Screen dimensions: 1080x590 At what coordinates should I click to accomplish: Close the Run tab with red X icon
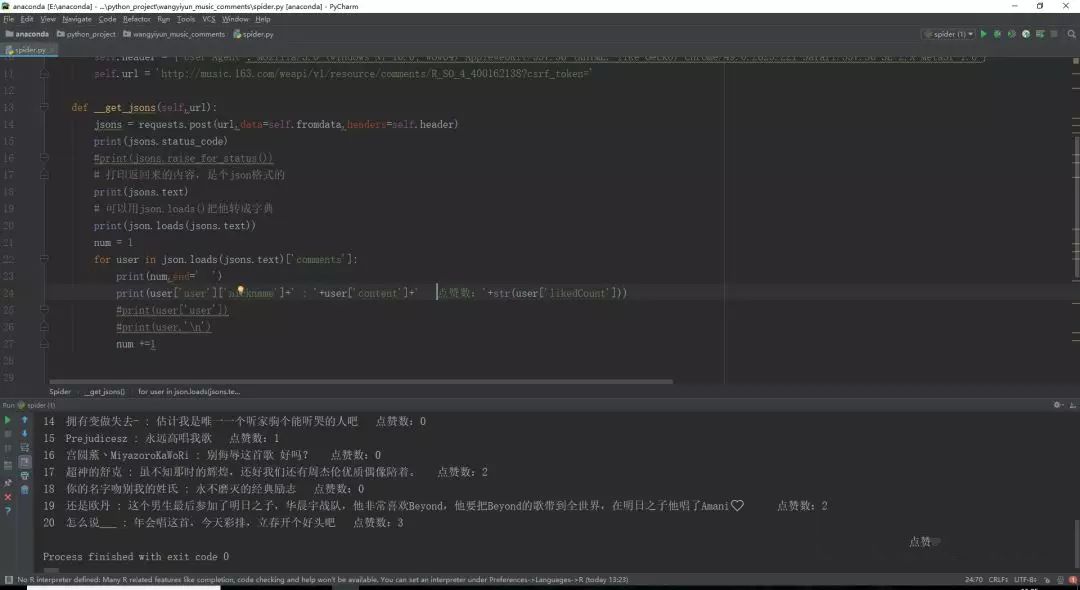coord(8,497)
